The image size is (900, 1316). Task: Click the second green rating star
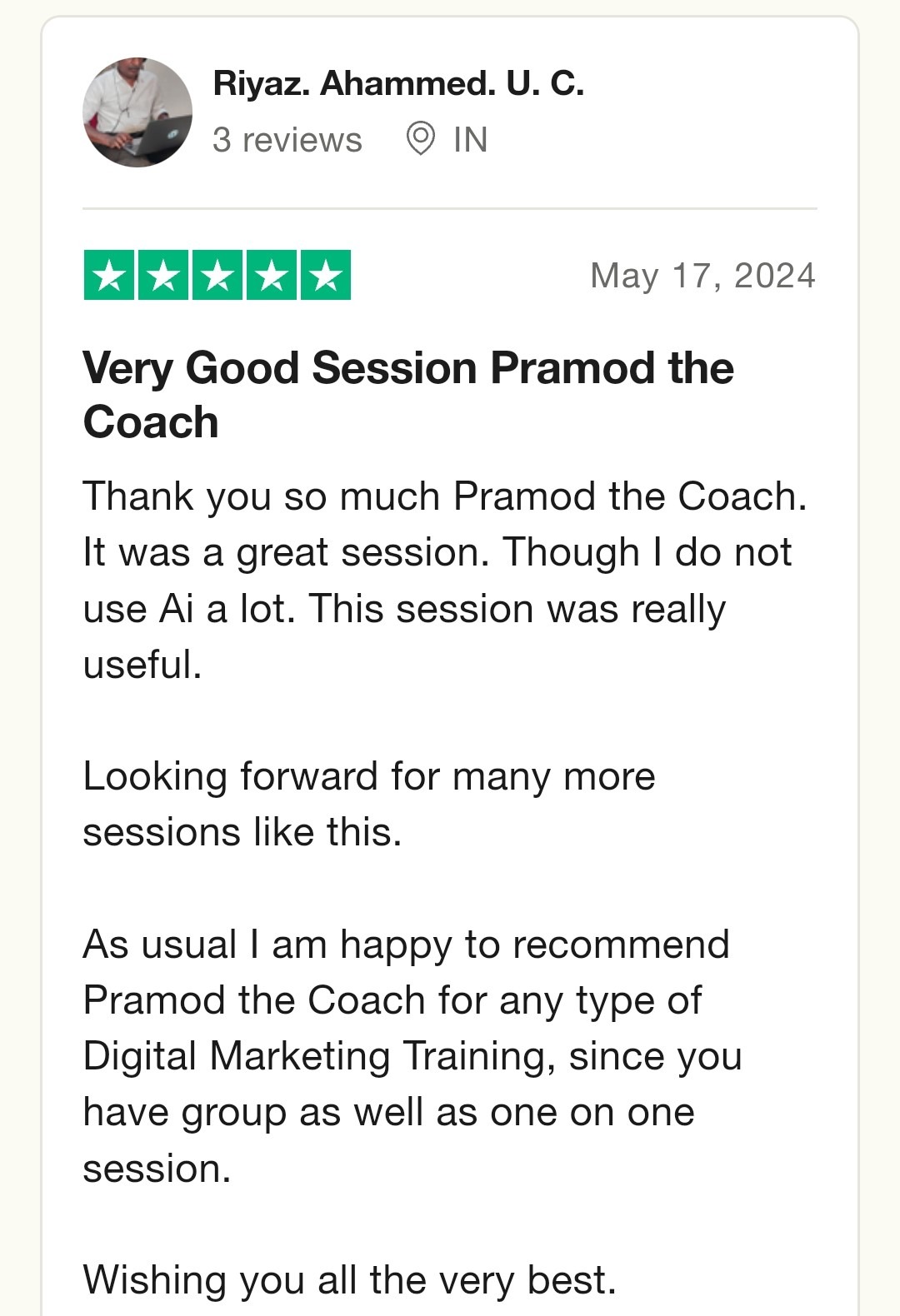click(x=163, y=275)
